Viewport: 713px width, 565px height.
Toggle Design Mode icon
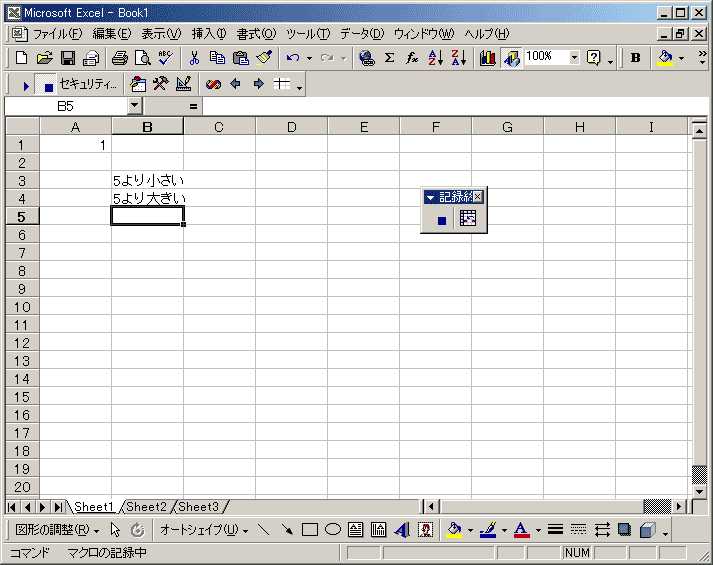tap(184, 84)
